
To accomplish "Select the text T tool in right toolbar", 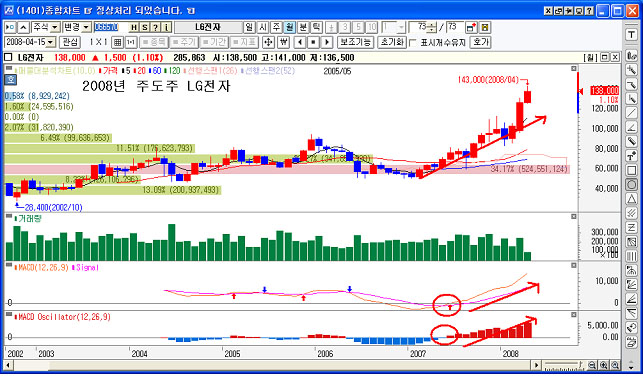I will [632, 35].
